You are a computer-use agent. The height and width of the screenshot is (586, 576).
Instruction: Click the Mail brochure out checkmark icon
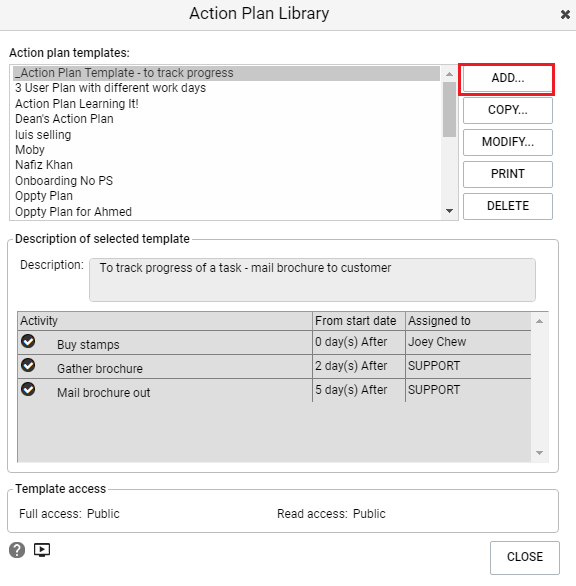pos(28,389)
